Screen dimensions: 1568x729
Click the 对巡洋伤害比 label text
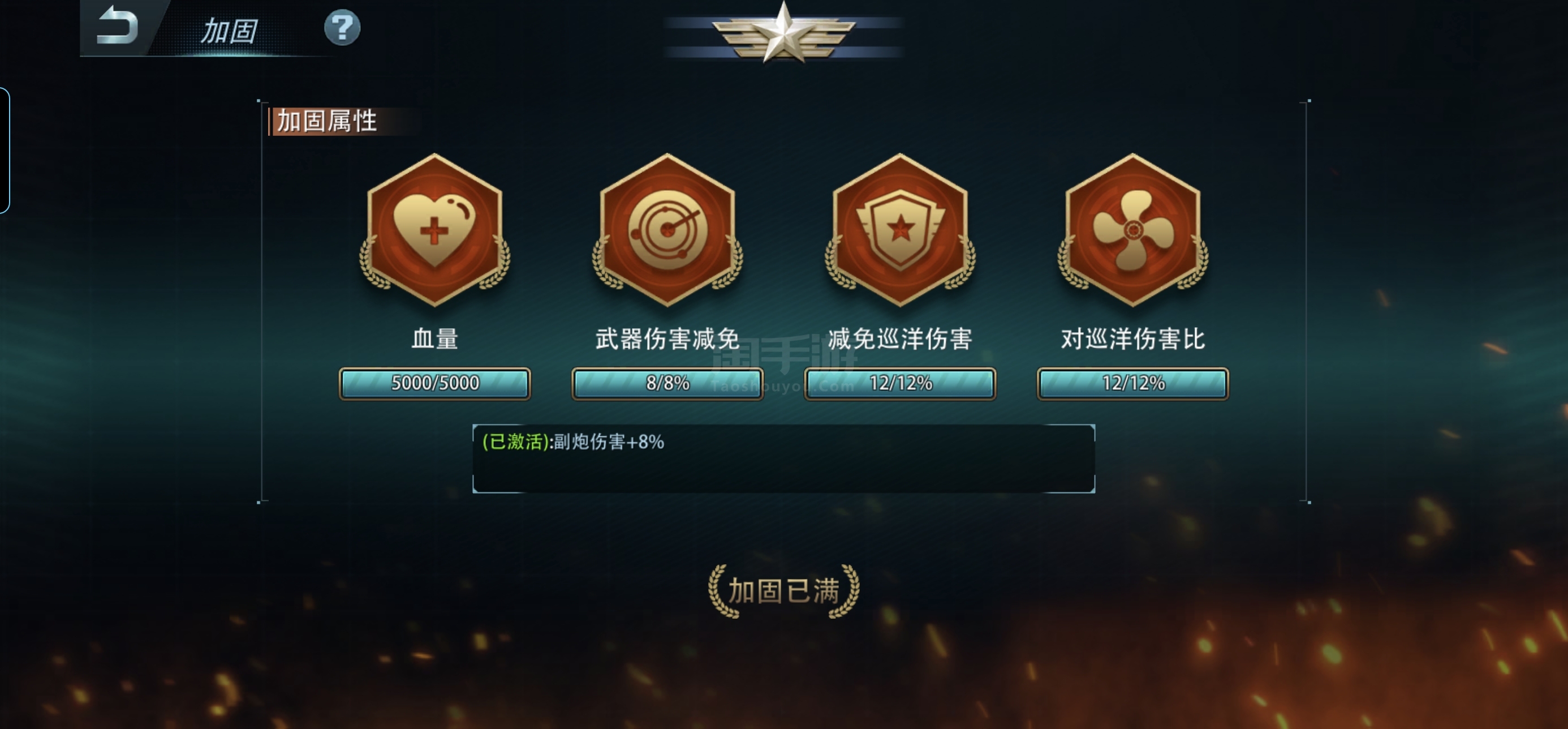click(1133, 338)
